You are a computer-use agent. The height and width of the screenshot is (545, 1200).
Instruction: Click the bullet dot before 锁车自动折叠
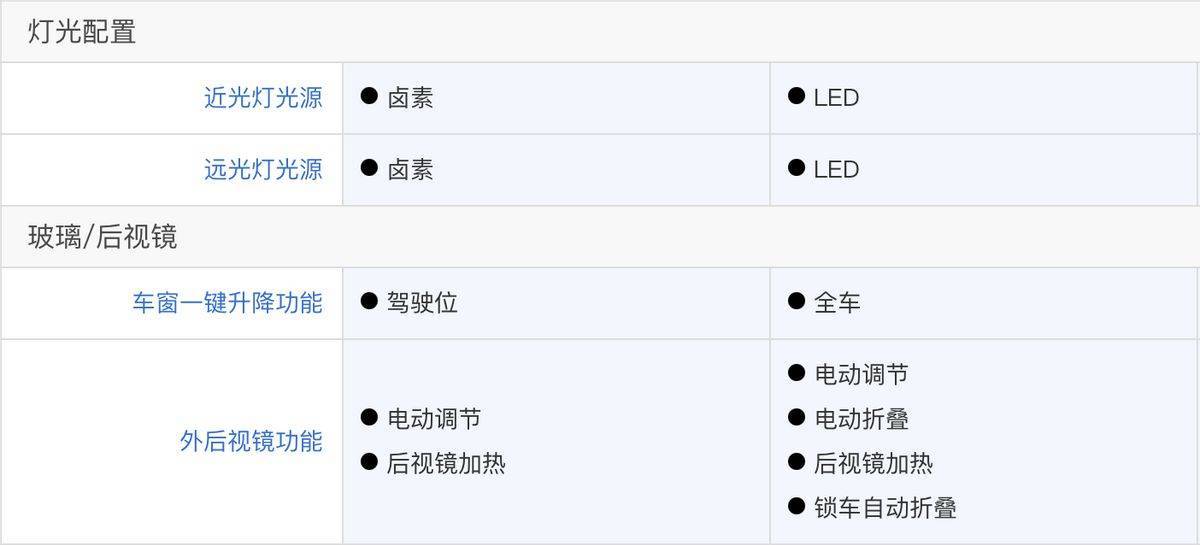point(796,506)
